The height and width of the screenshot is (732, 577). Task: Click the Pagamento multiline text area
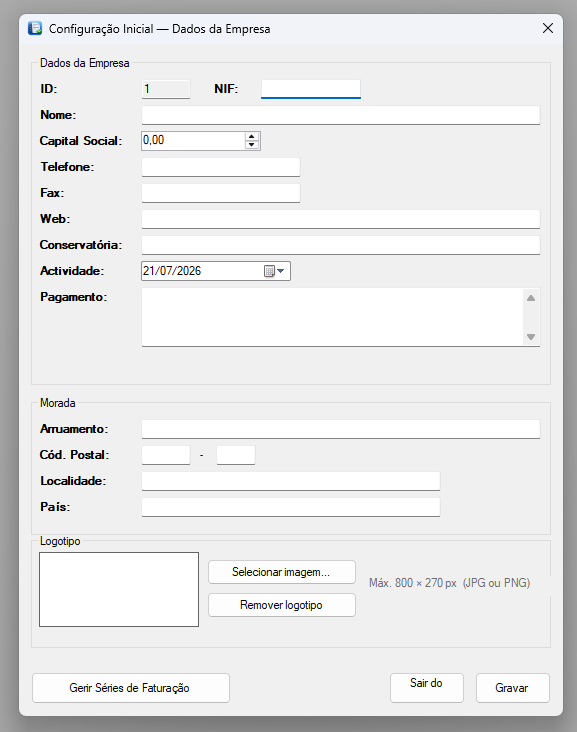tap(332, 317)
